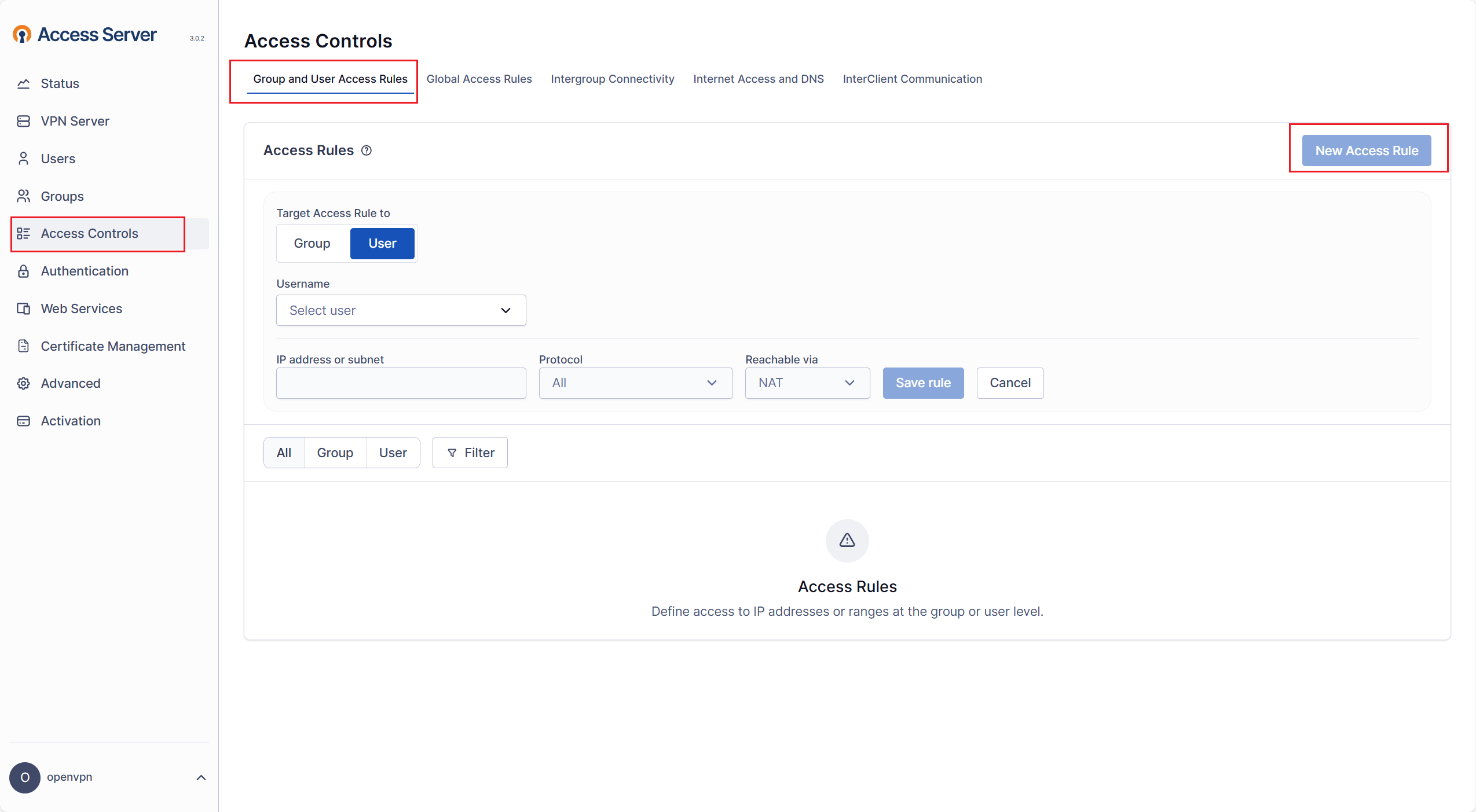
Task: Click help icon beside Access Rules heading
Action: tap(367, 150)
